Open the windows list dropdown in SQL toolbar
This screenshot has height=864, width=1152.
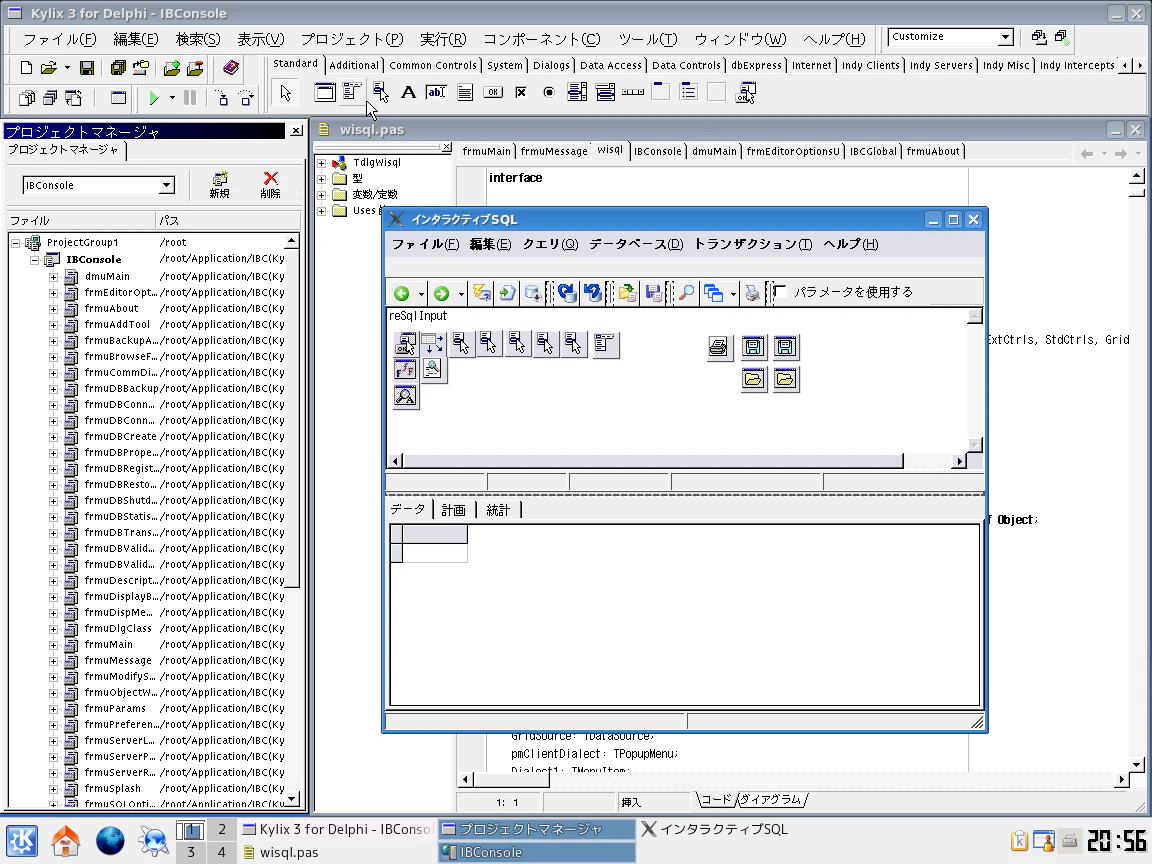tap(733, 294)
